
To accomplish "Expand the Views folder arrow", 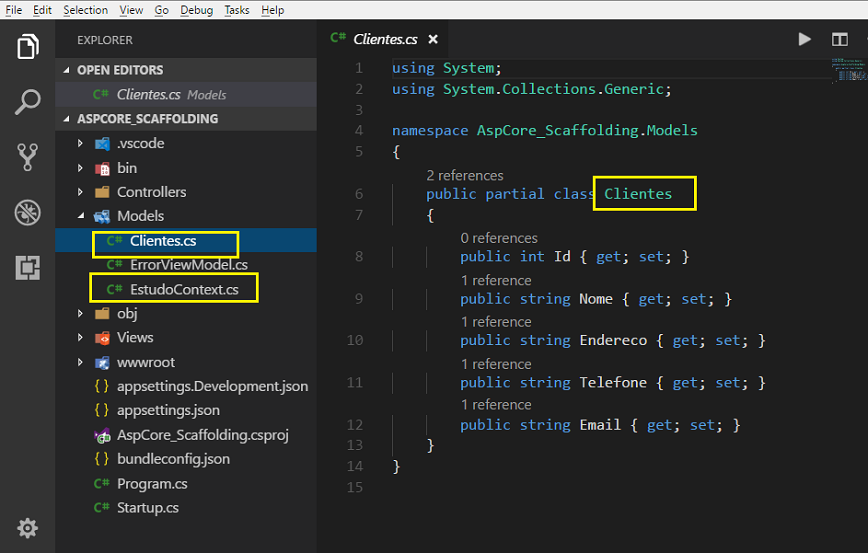I will [80, 338].
